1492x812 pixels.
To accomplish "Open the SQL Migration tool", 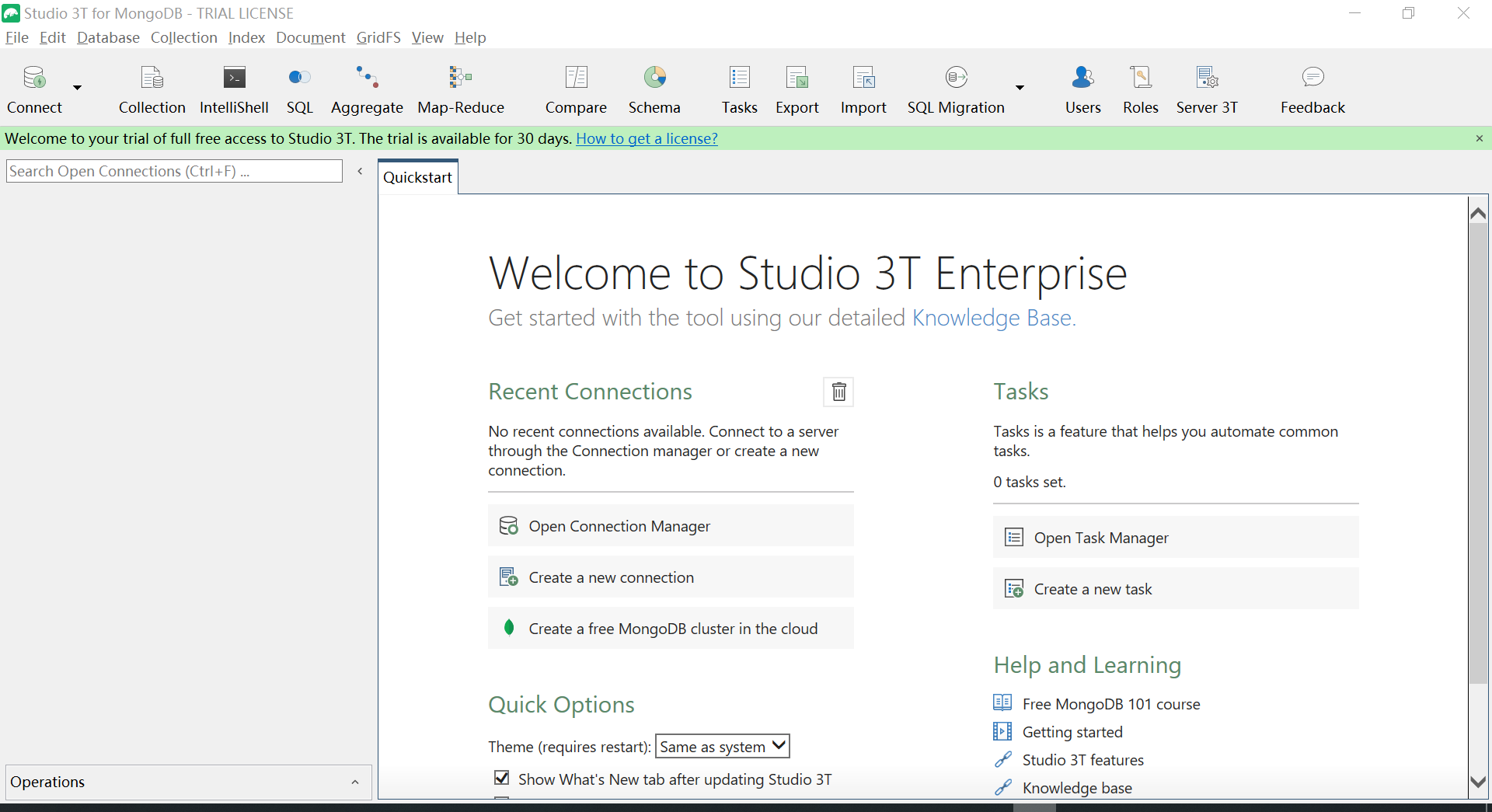I will (x=956, y=89).
